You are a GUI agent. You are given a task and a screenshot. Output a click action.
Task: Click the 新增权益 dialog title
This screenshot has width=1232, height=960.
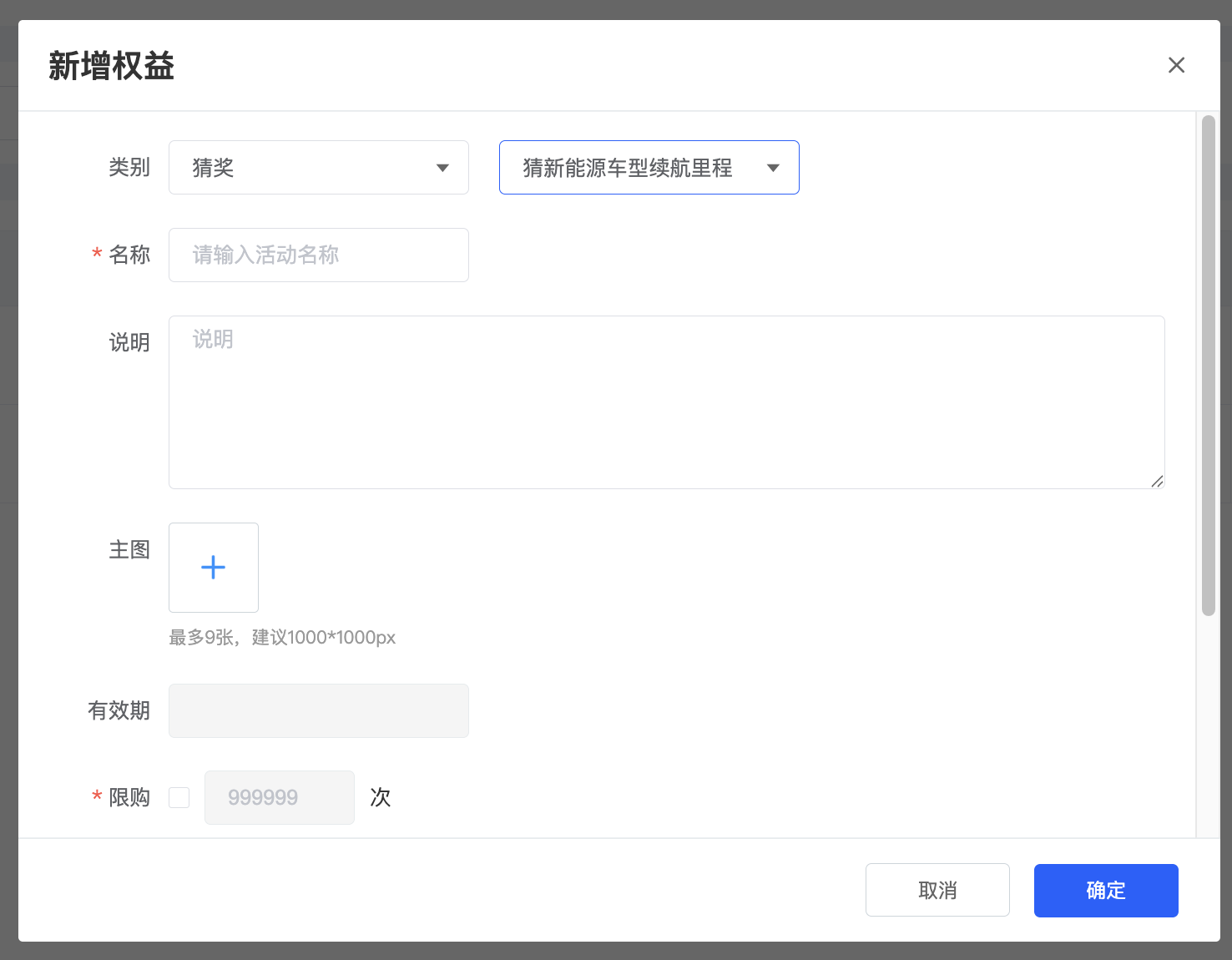pos(111,66)
